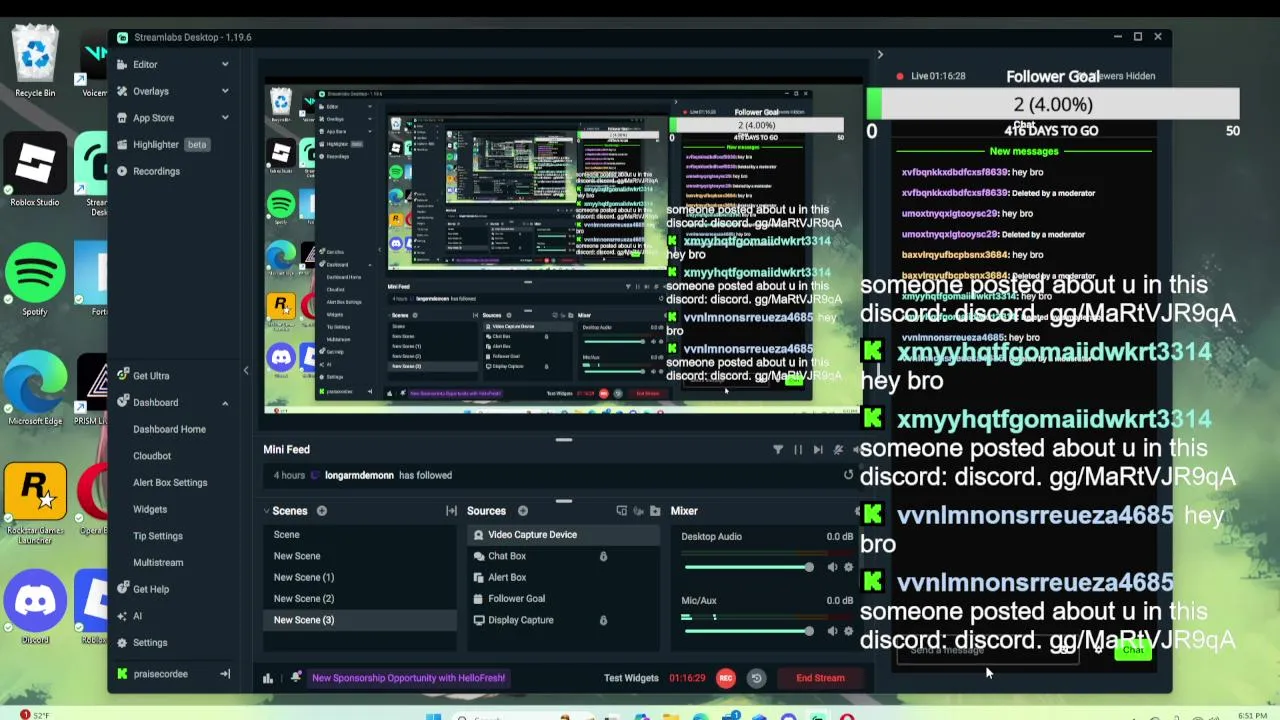
Task: Open Spotify desktop shortcut
Action: 35,278
